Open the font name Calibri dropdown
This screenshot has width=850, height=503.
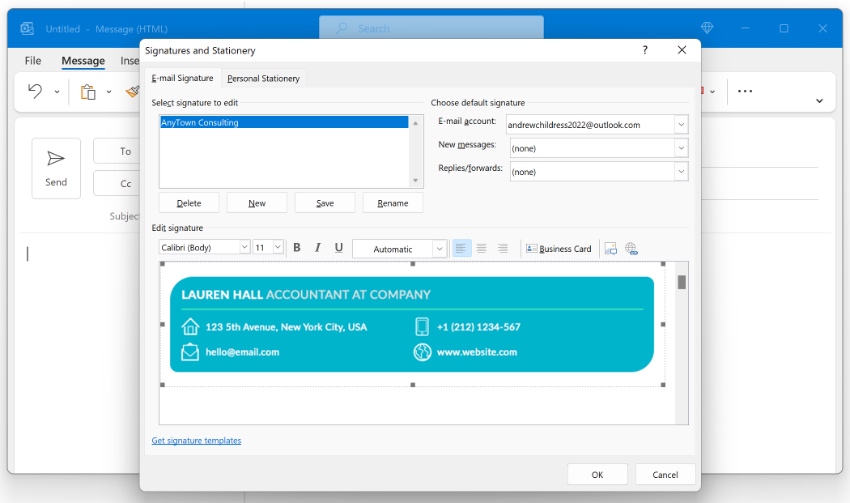point(244,247)
